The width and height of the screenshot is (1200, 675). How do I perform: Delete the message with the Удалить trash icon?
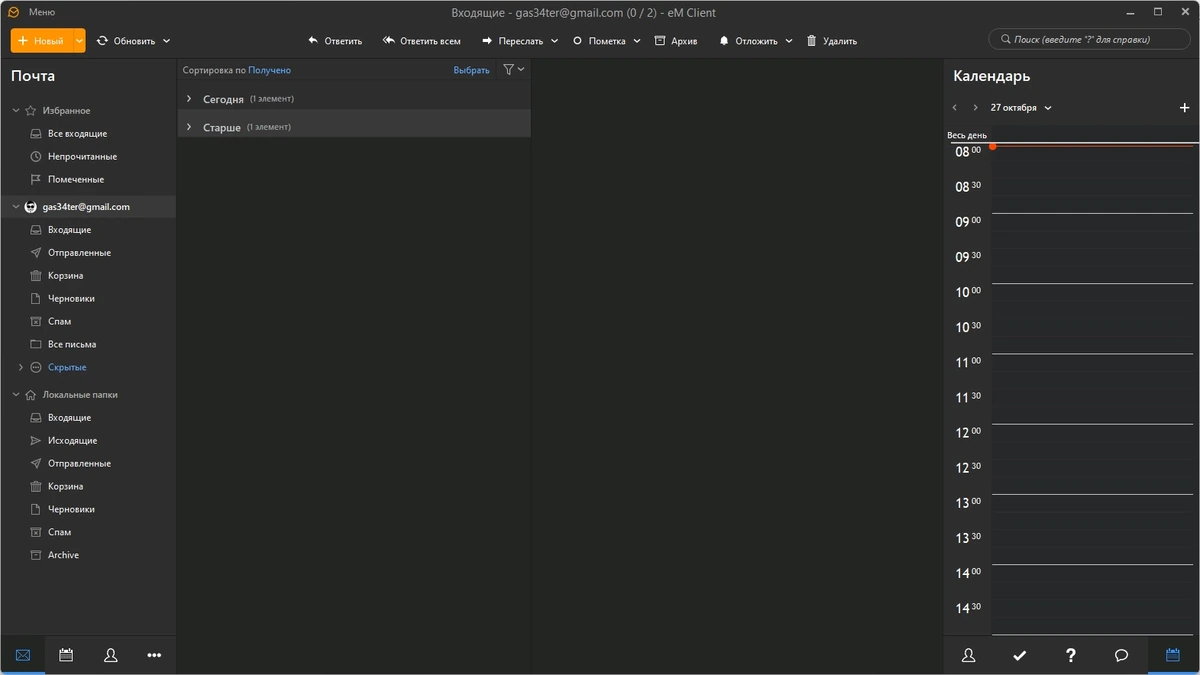(812, 41)
